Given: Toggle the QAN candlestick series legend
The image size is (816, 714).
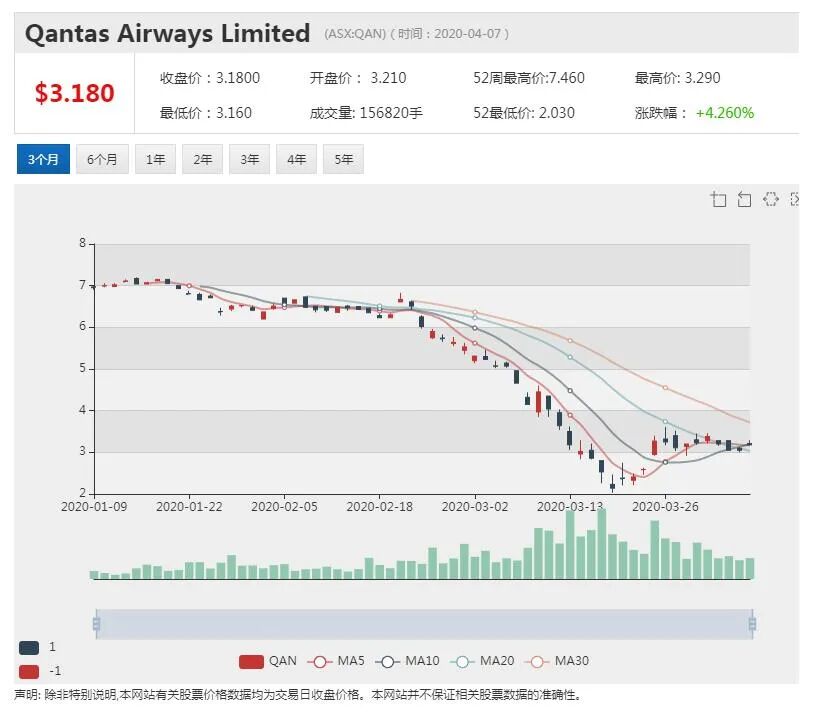Looking at the screenshot, I should point(267,661).
